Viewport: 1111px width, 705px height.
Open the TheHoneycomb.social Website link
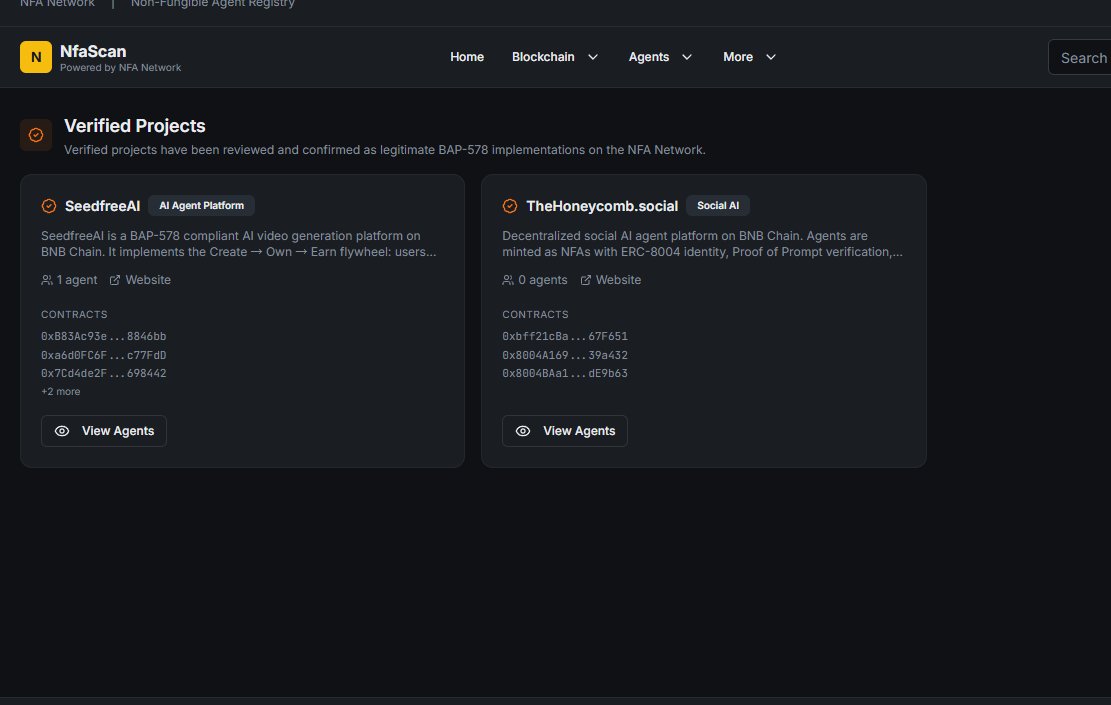[x=618, y=280]
